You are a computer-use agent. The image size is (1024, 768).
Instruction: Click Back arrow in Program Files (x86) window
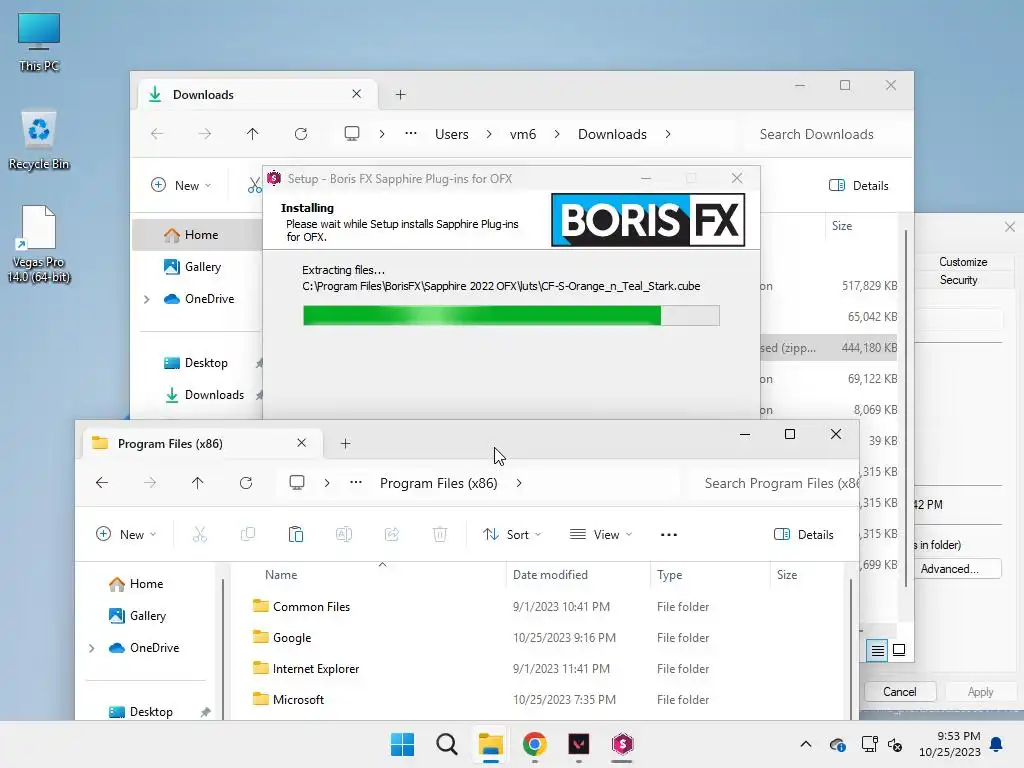(102, 483)
